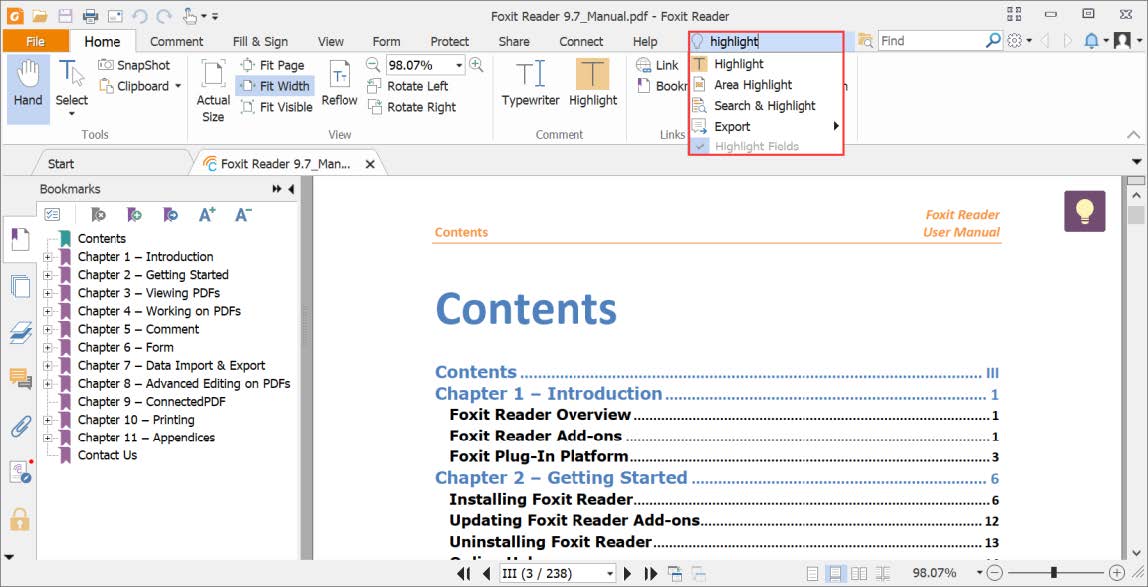Zoom in with ribbon plus magnifier
The width and height of the screenshot is (1148, 587).
pos(476,65)
